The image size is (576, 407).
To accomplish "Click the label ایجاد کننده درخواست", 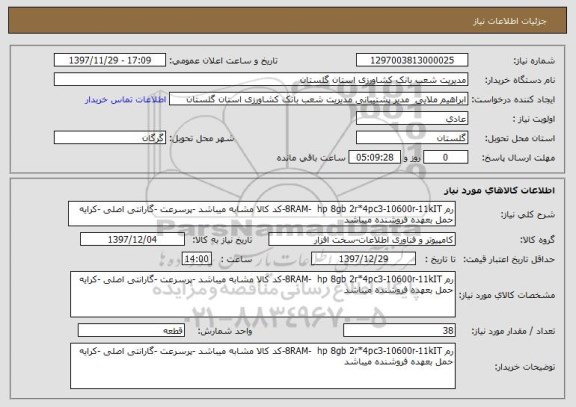I will click(513, 100).
